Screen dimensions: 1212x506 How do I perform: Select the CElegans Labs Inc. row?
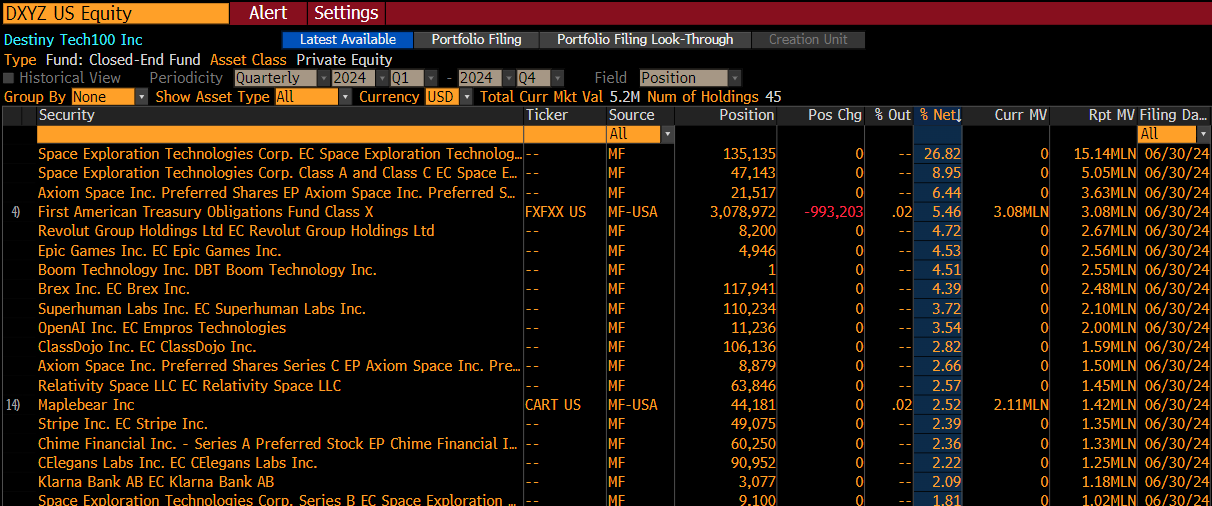[x=605, y=463]
